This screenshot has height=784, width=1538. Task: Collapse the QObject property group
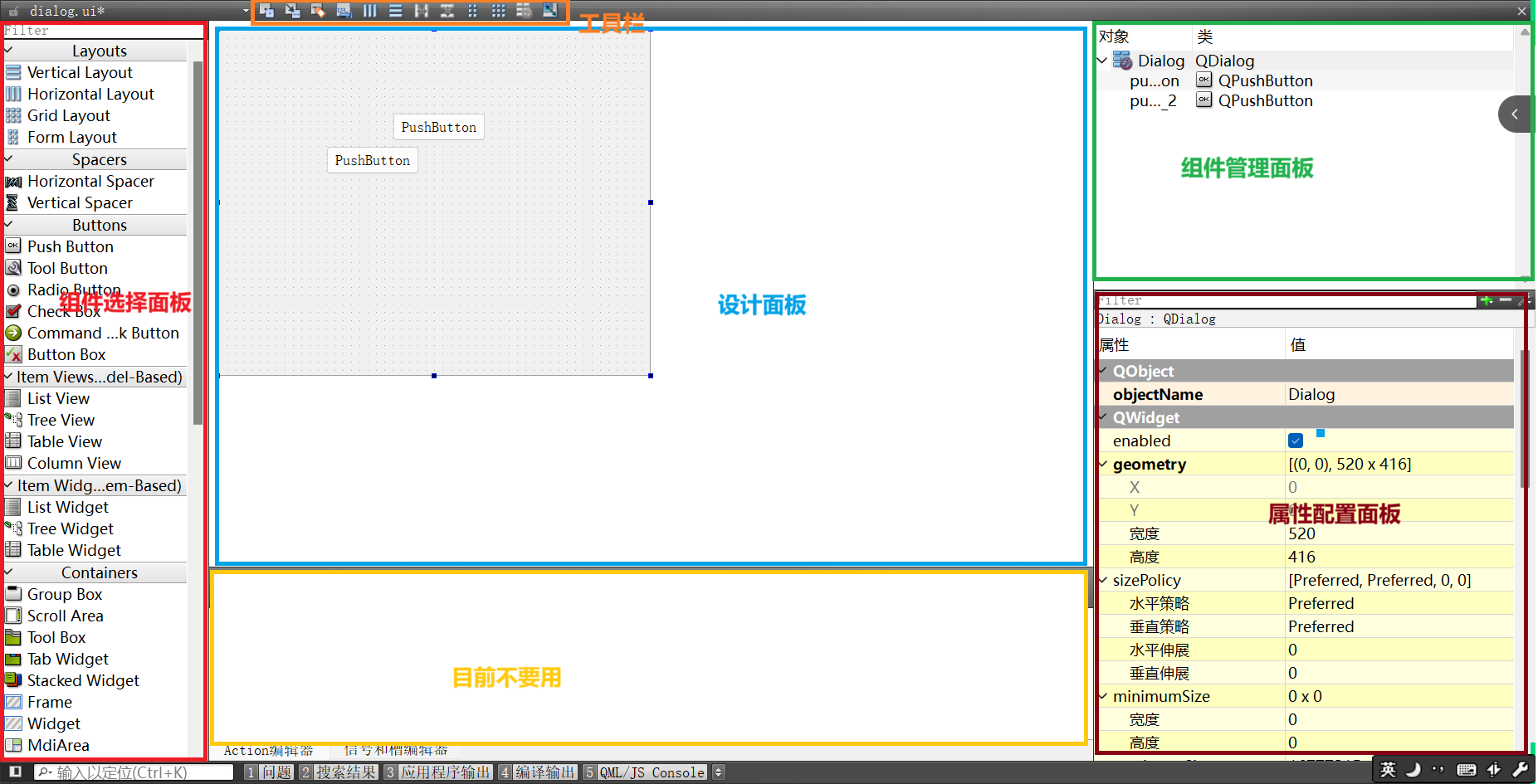1103,371
